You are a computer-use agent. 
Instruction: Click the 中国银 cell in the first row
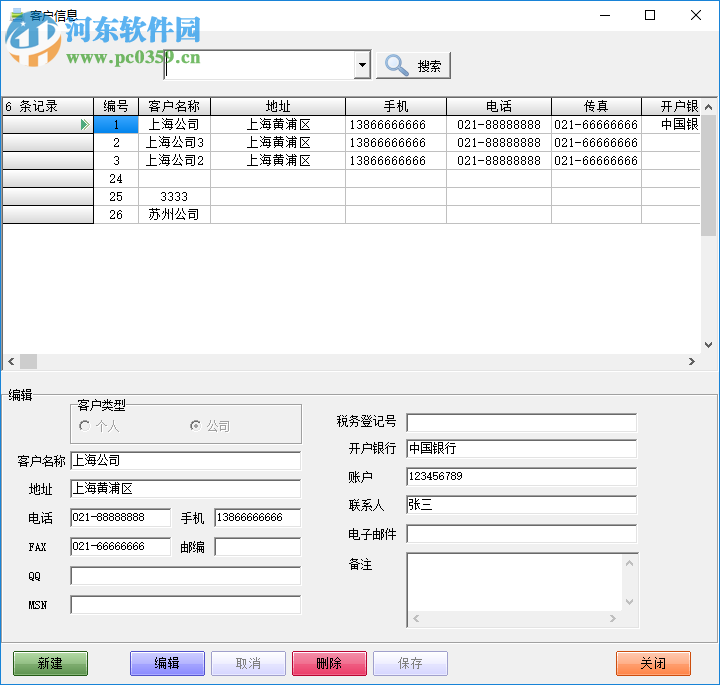point(671,124)
